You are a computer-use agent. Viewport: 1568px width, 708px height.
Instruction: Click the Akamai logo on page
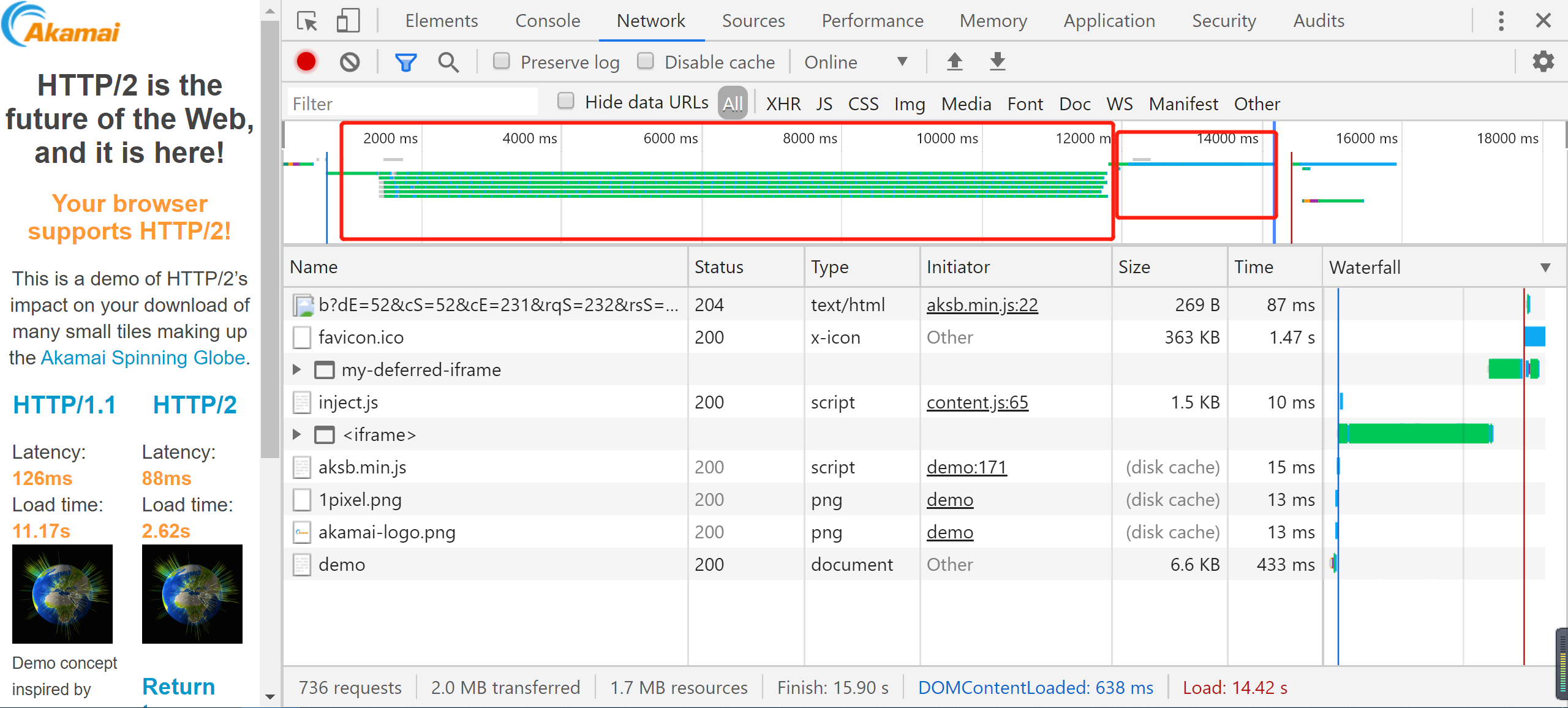pos(61,25)
